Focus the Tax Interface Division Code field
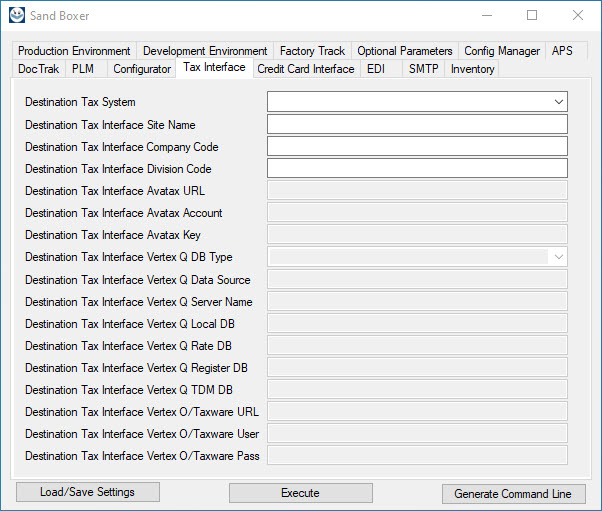Image resolution: width=602 pixels, height=511 pixels. point(417,168)
